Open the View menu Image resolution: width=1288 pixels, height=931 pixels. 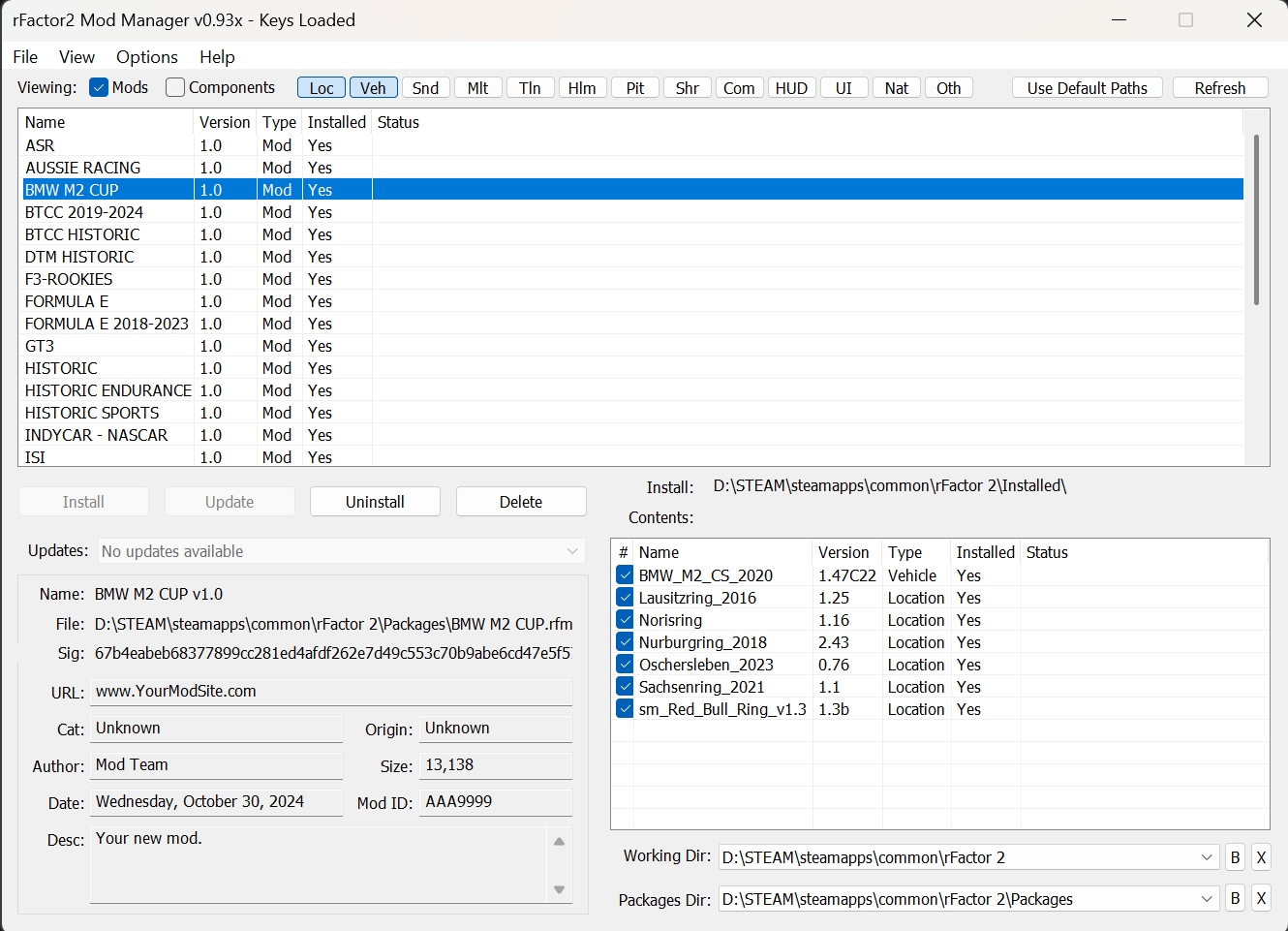pyautogui.click(x=77, y=57)
